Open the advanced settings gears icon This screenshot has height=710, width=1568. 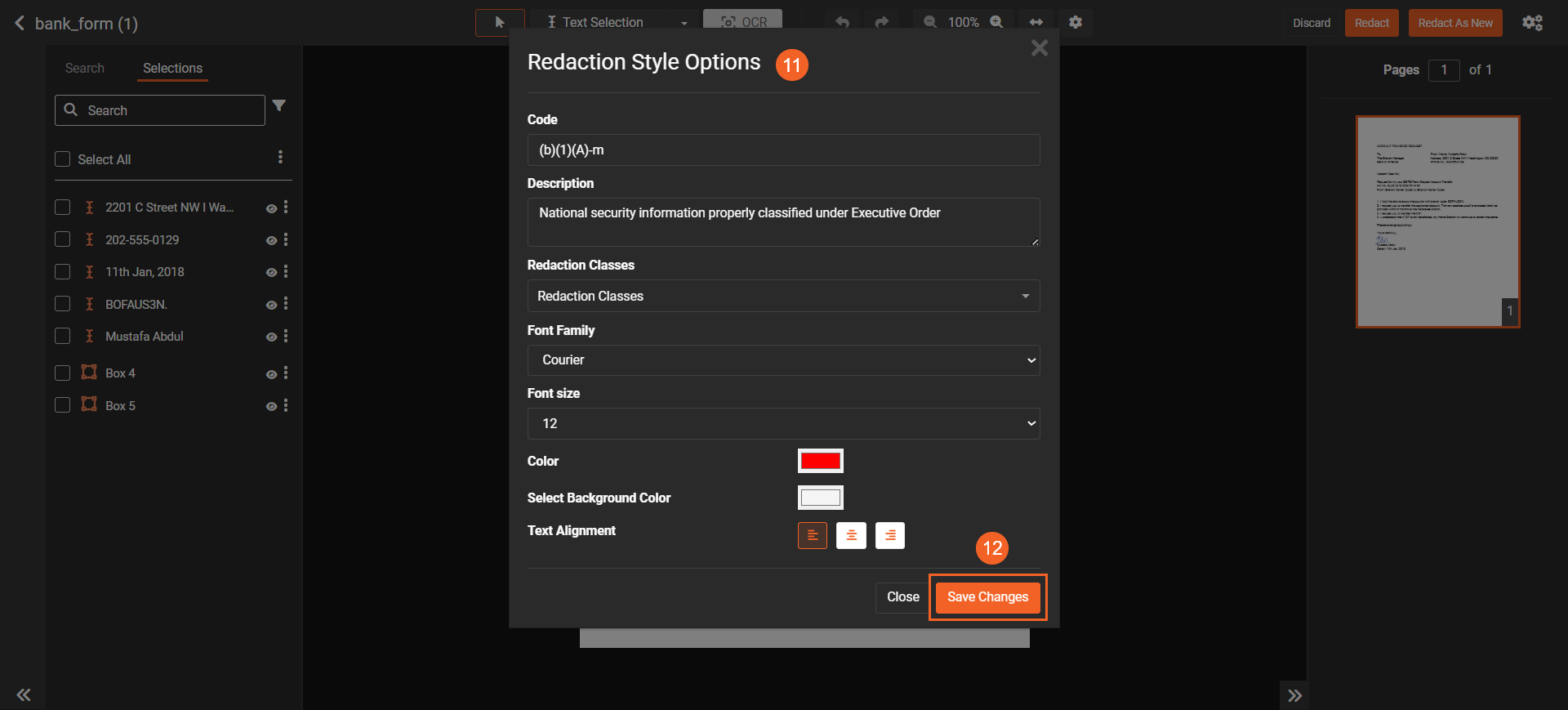click(x=1532, y=23)
